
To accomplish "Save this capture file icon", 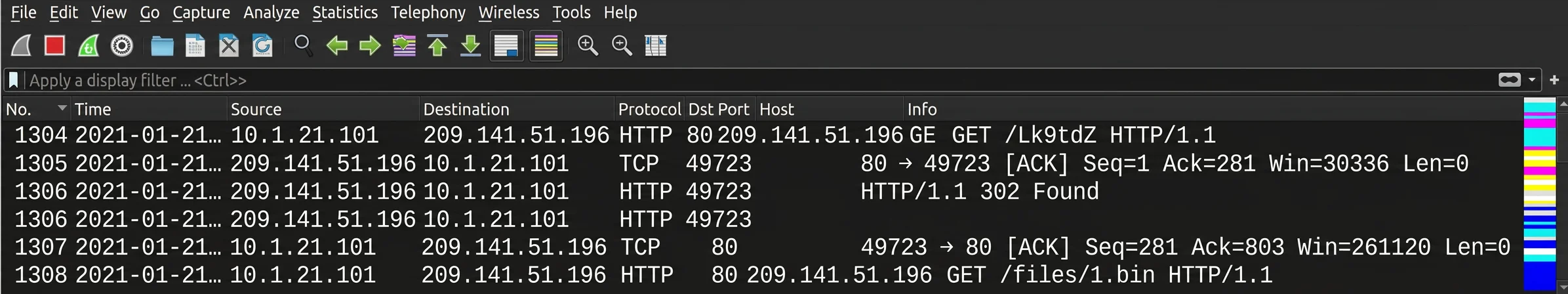I will click(x=195, y=46).
